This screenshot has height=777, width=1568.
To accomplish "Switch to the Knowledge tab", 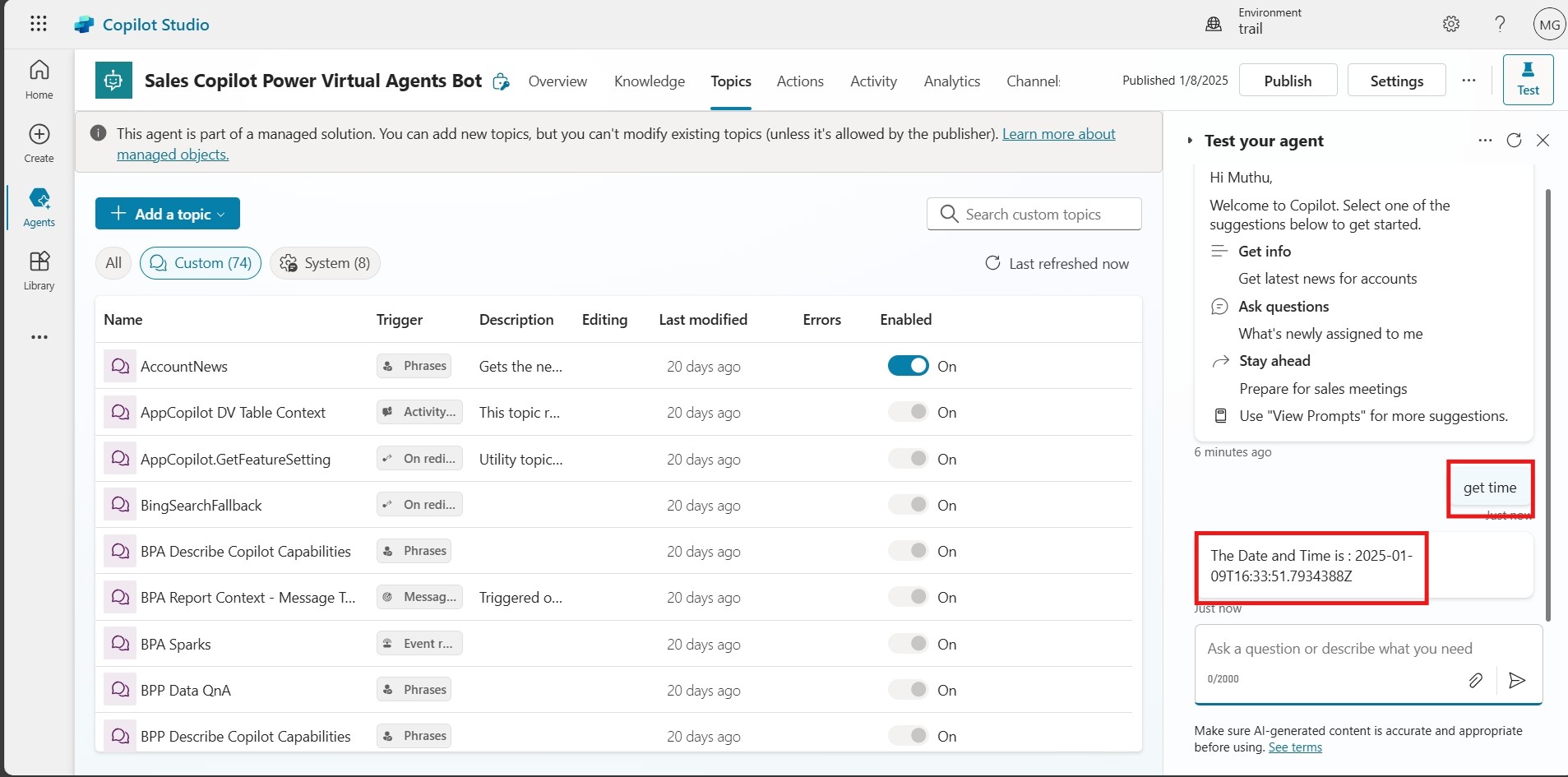I will click(649, 81).
